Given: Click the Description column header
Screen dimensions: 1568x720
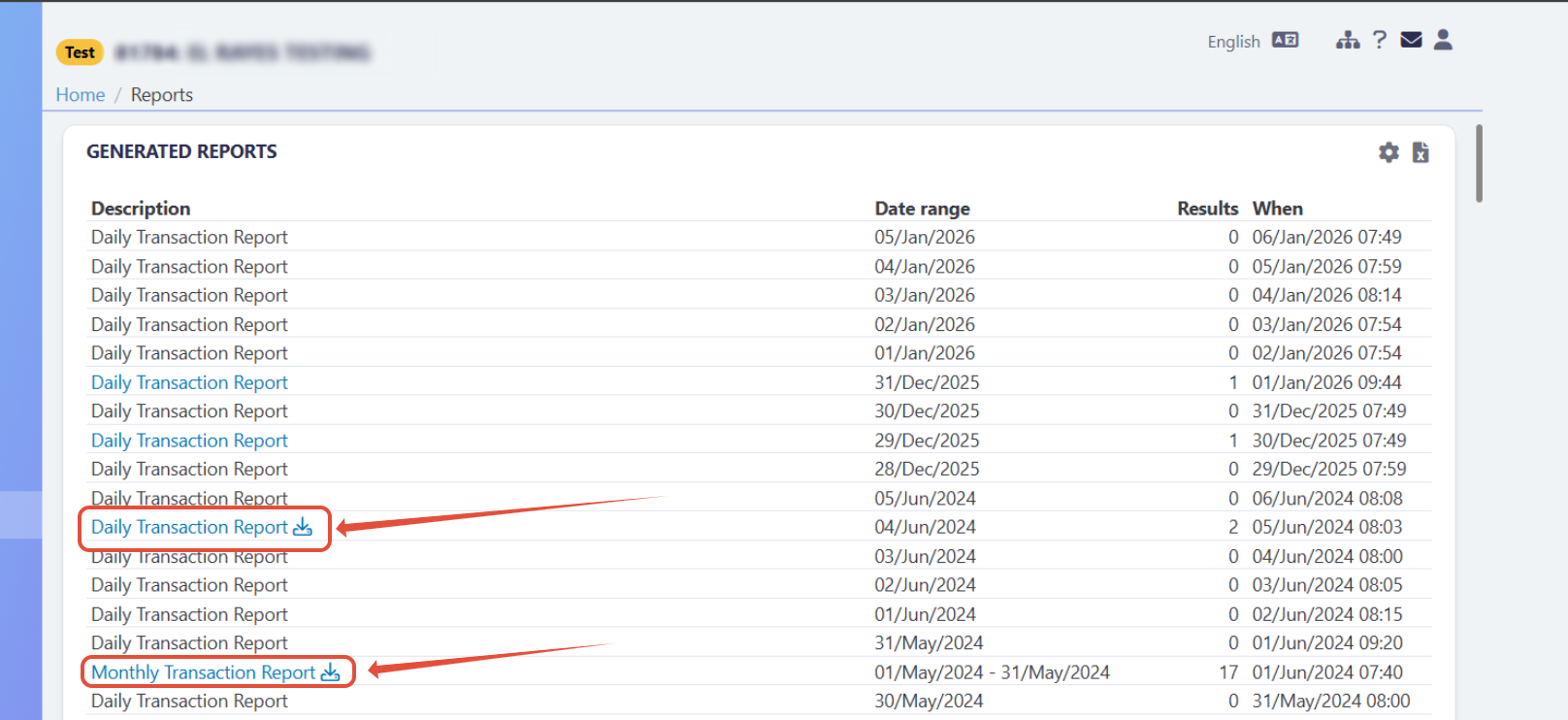Looking at the screenshot, I should tap(141, 209).
